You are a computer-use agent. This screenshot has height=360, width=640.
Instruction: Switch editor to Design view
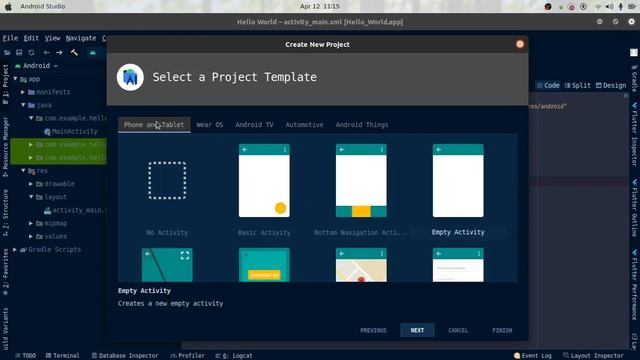[611, 85]
